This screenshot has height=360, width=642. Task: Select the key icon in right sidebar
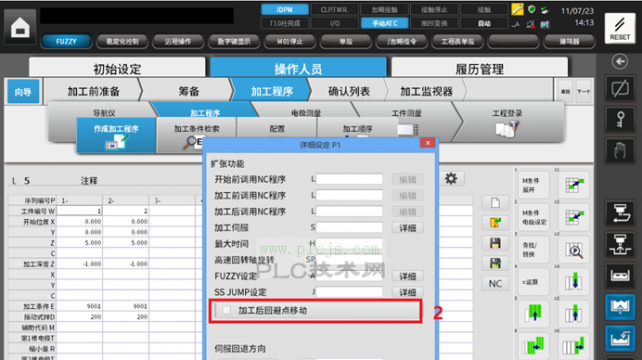[620, 120]
